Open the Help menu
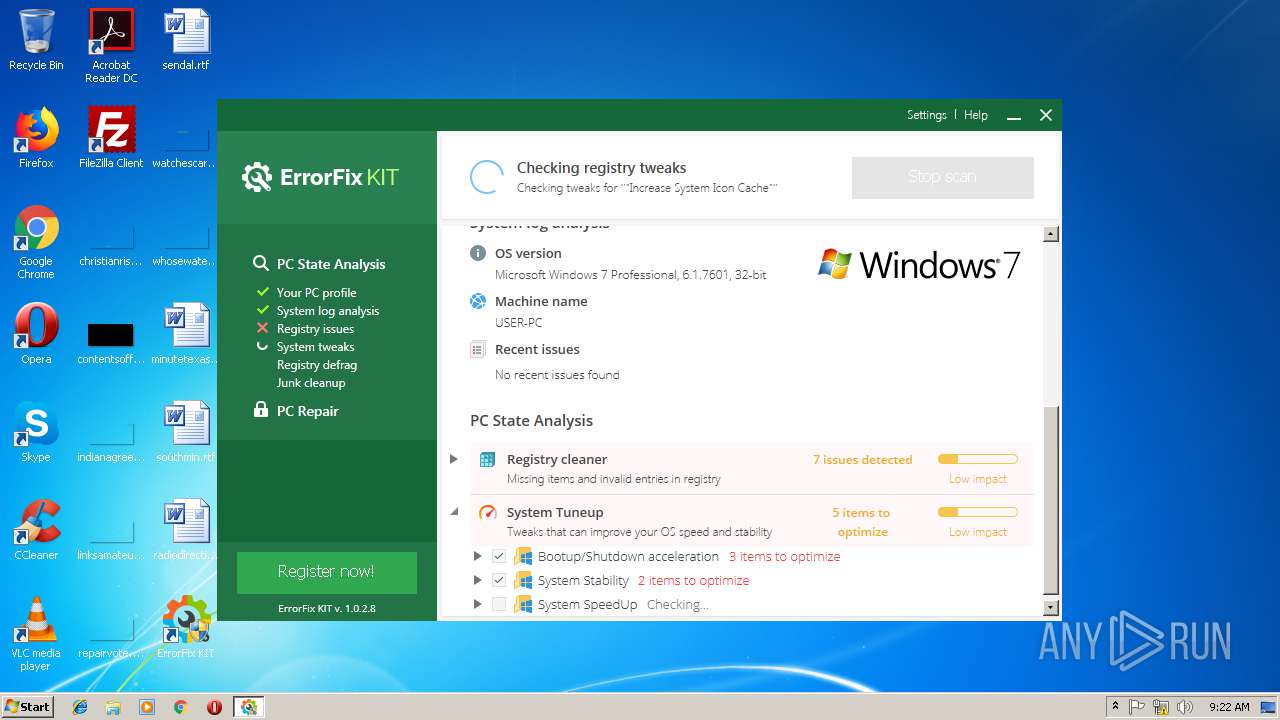Screen dimensions: 1280x720 [x=975, y=115]
